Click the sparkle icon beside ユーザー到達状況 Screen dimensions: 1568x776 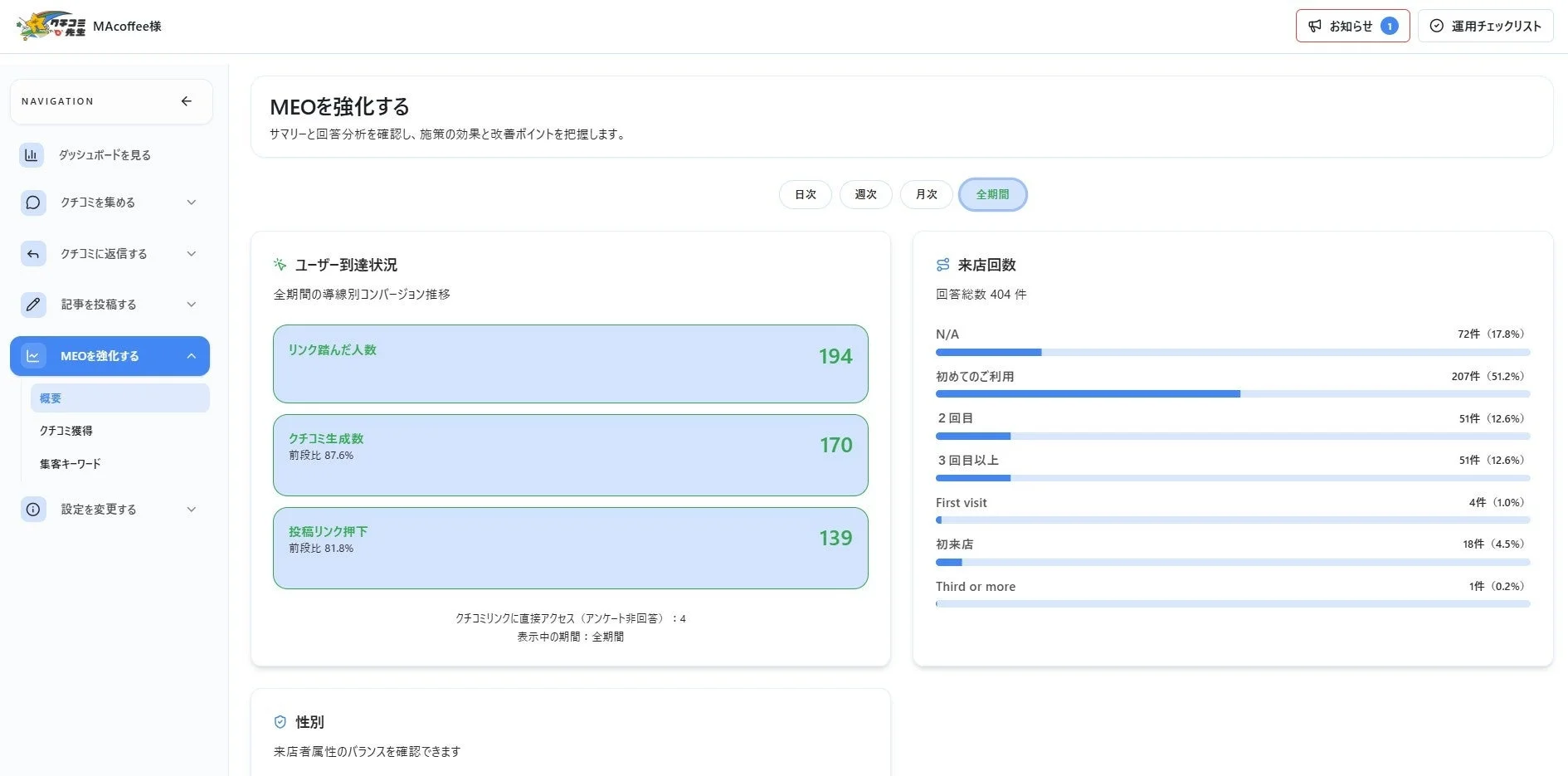coord(280,265)
